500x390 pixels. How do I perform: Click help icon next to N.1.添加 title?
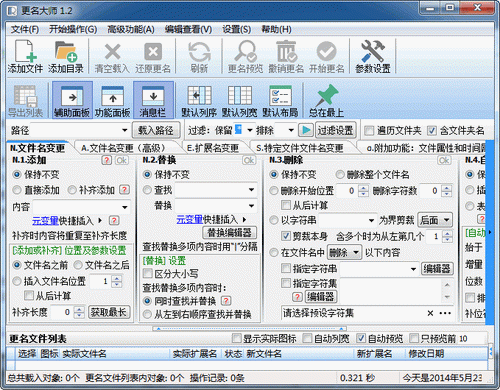point(106,160)
